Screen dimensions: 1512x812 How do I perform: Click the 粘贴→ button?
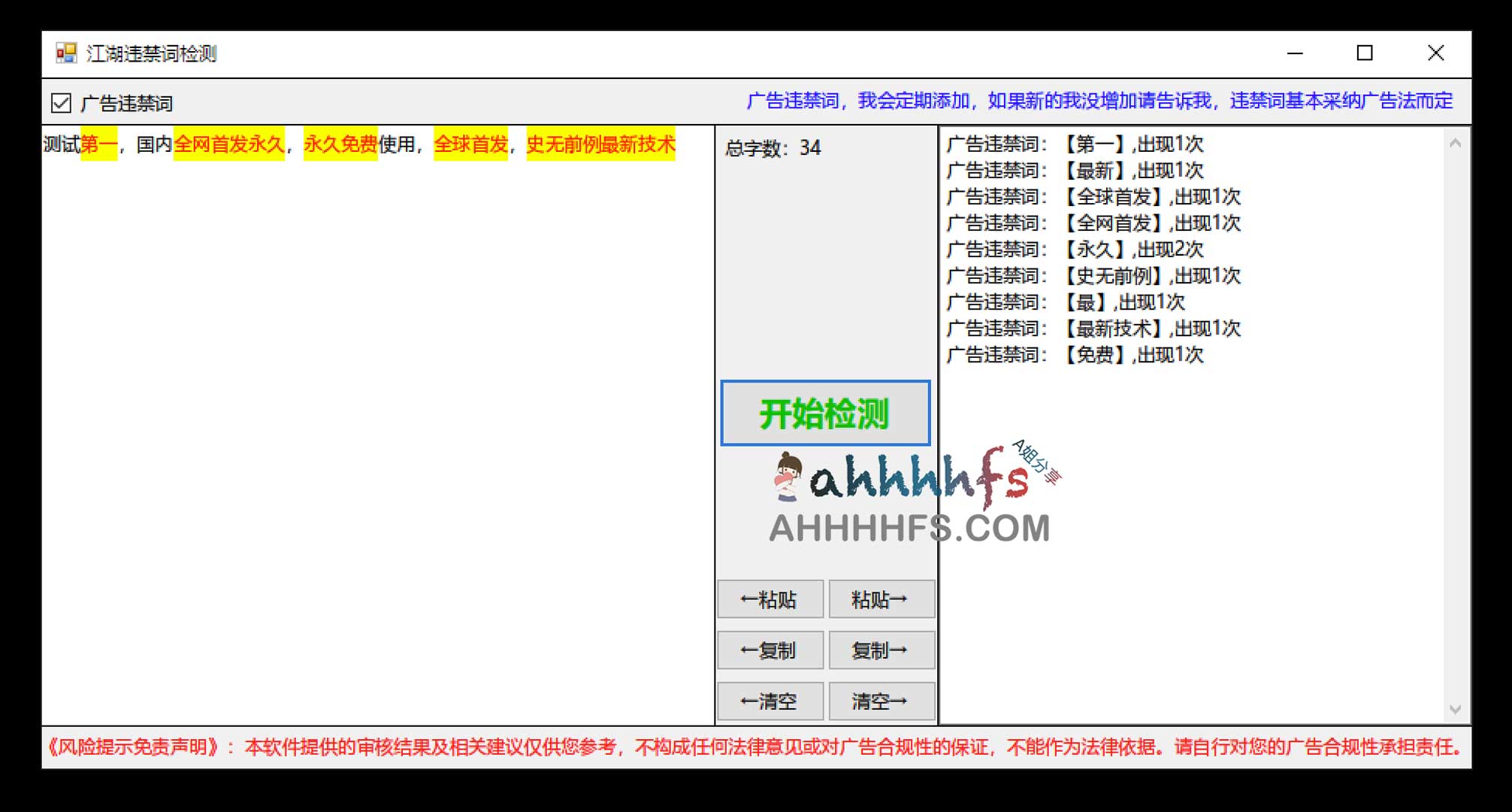[x=881, y=598]
